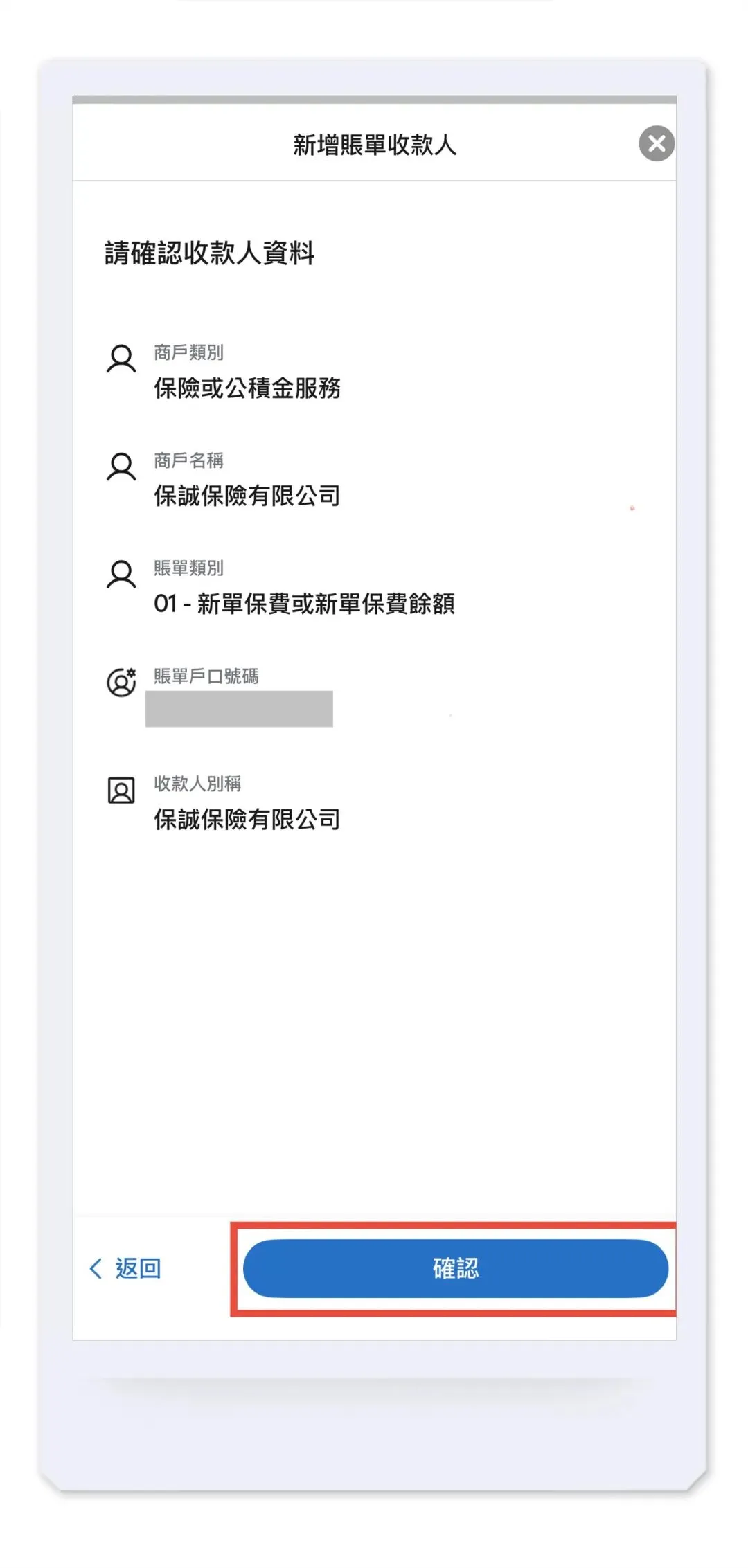Close the 新增賬單收款人 dialog
This screenshot has height=1568, width=748.
coord(656,143)
